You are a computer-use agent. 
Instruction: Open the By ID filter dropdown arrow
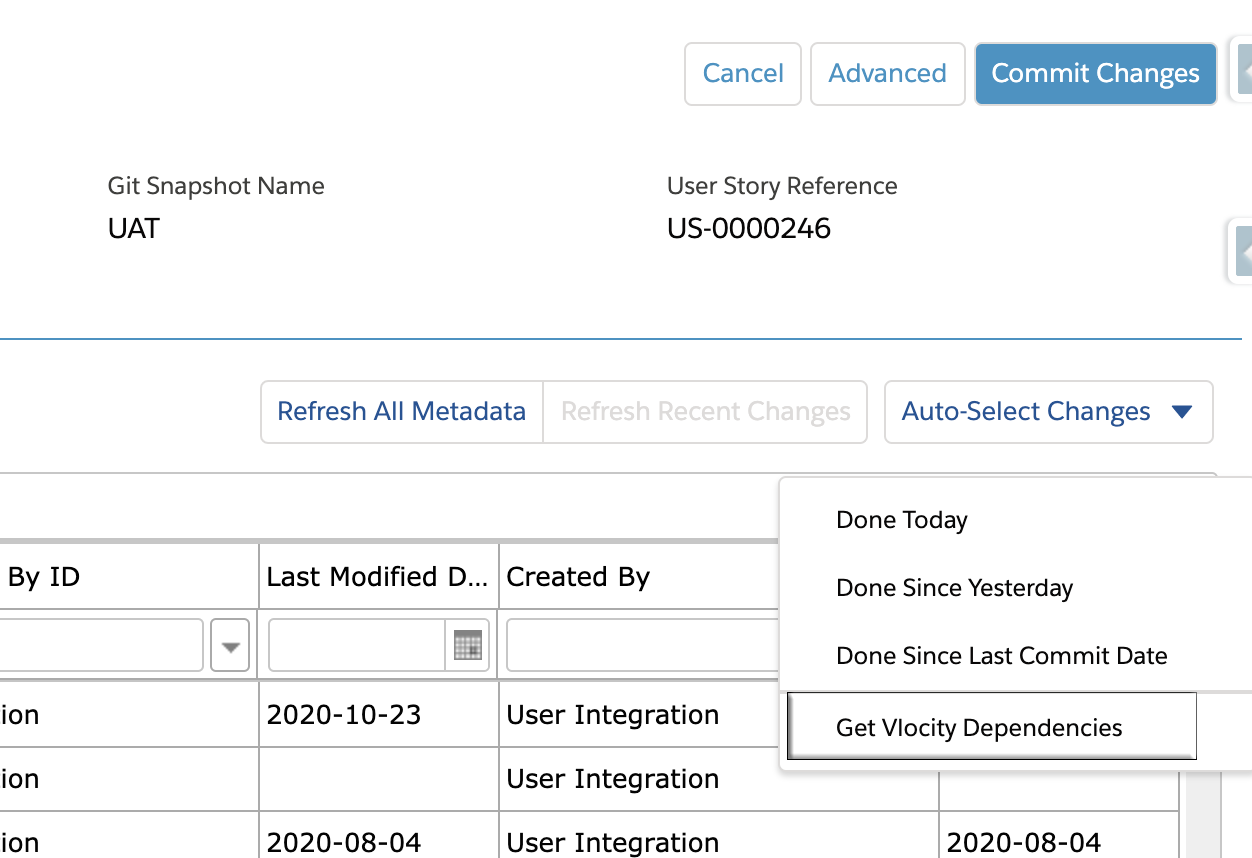tap(230, 646)
